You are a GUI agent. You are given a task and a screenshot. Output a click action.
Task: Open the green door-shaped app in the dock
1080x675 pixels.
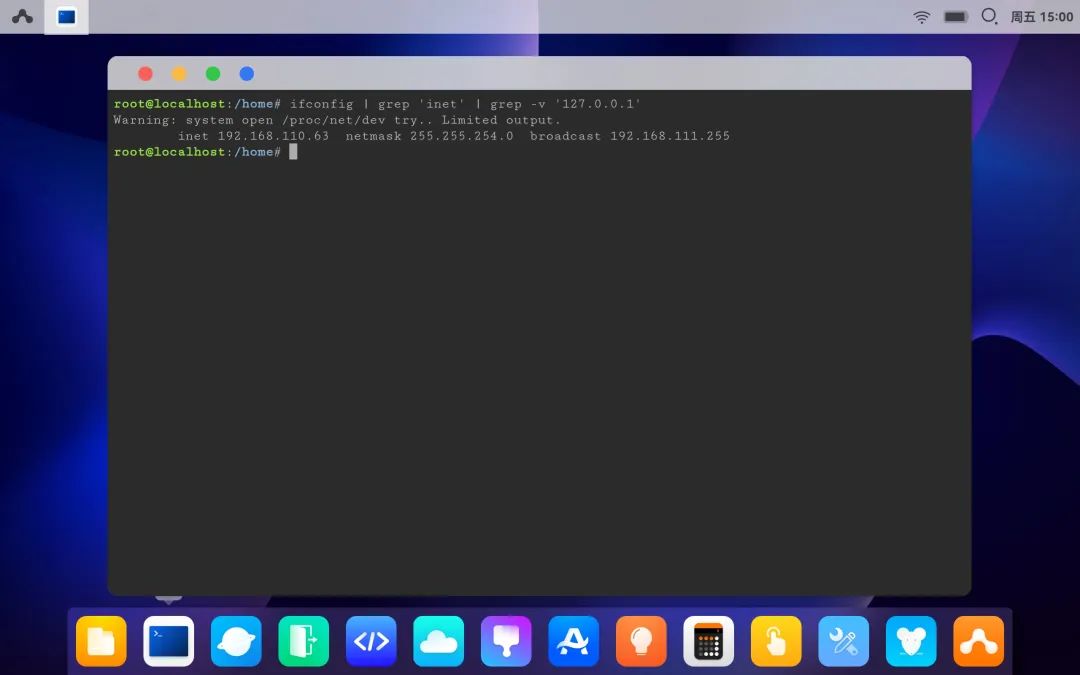[x=303, y=642]
